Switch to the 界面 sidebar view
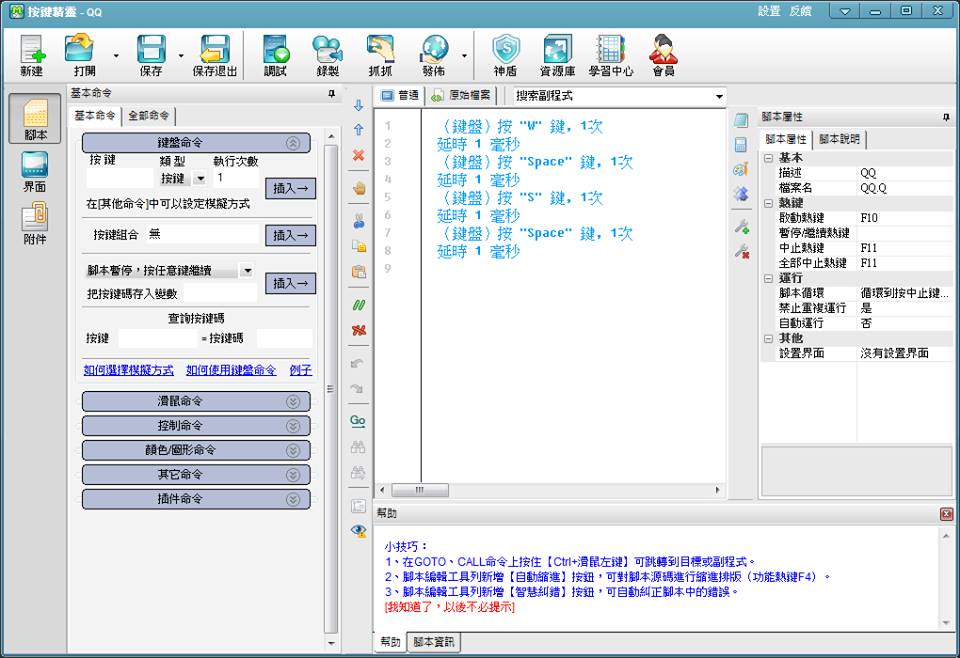 [x=34, y=172]
